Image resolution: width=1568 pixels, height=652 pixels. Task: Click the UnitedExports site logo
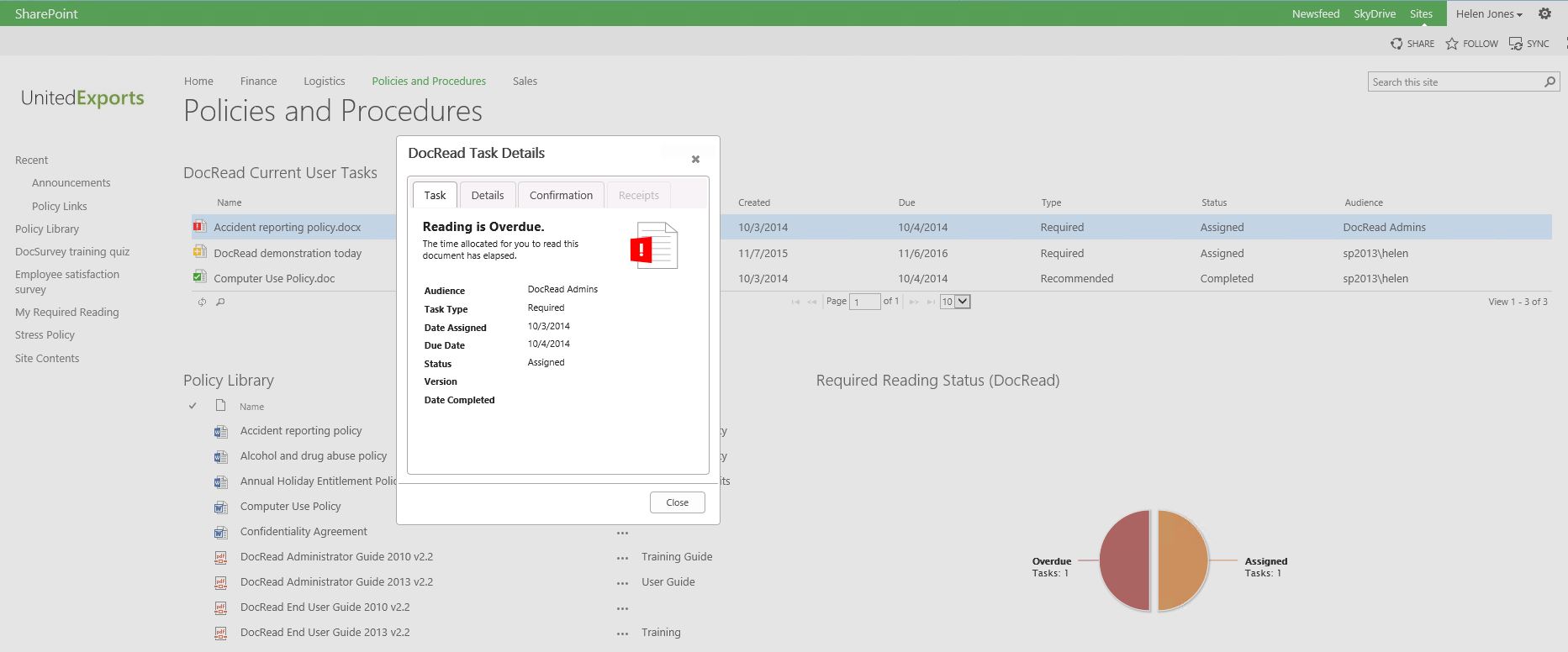click(82, 98)
